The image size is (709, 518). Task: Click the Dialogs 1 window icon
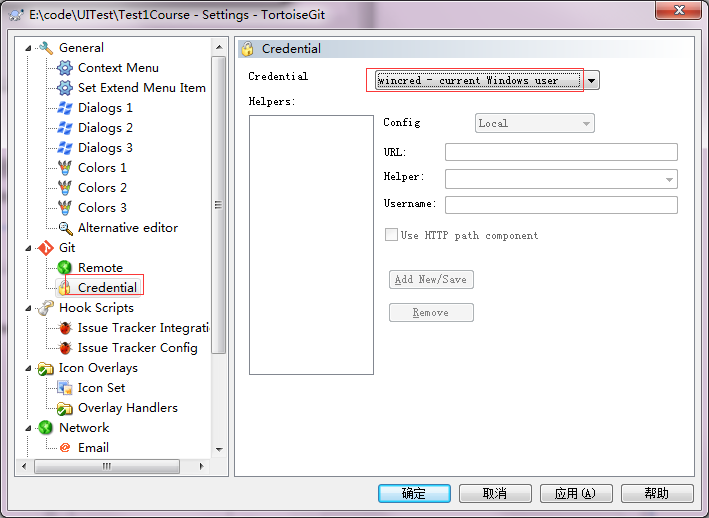(x=65, y=108)
